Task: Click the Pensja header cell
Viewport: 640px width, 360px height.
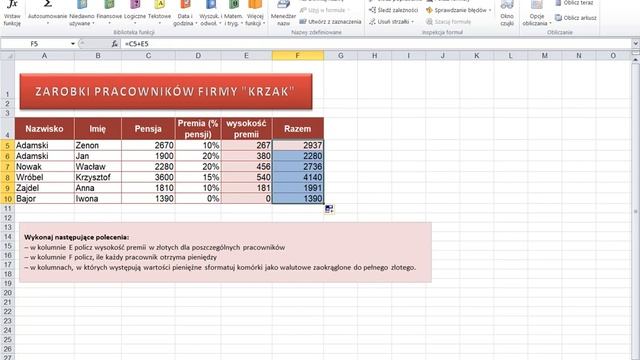Action: [x=148, y=129]
